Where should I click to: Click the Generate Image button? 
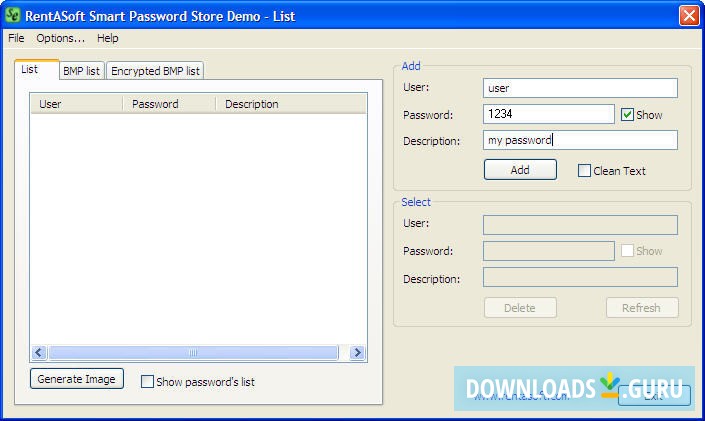(77, 379)
